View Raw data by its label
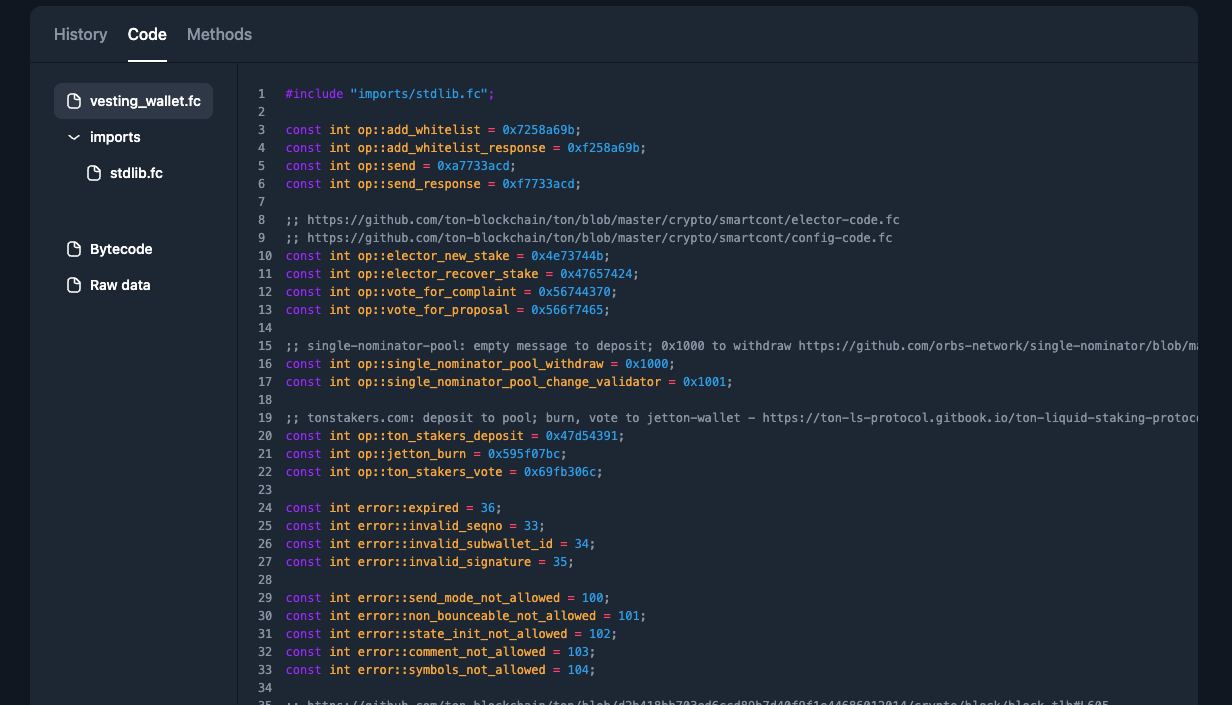The width and height of the screenshot is (1232, 705). click(x=120, y=285)
